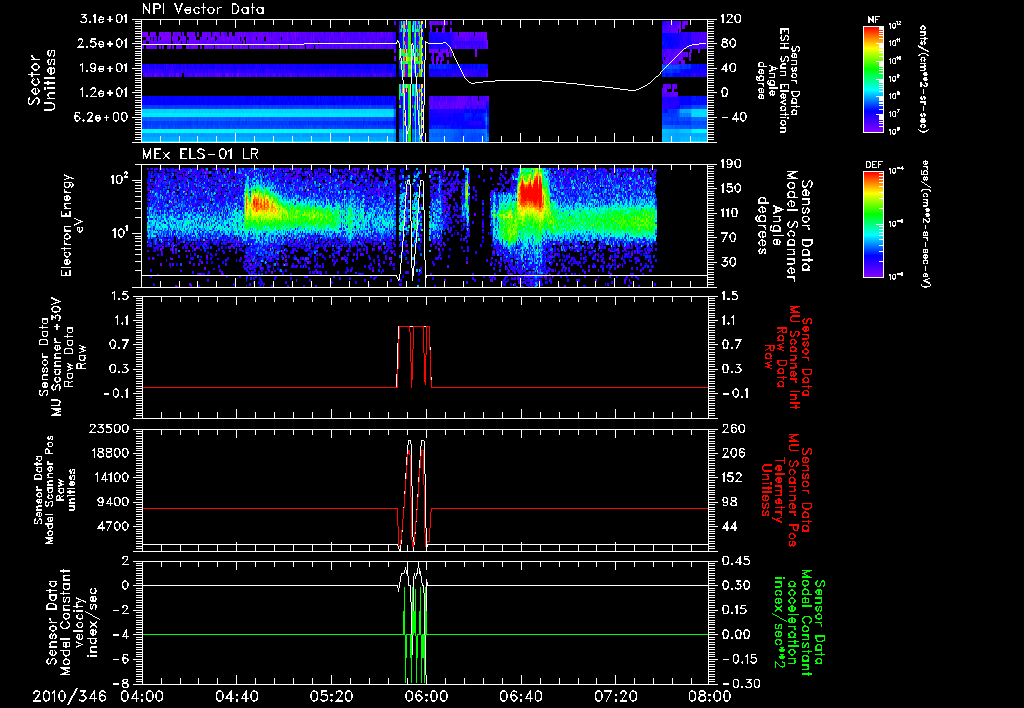Image resolution: width=1024 pixels, height=708 pixels.
Task: Select the NF color scale bar
Action: tap(873, 79)
